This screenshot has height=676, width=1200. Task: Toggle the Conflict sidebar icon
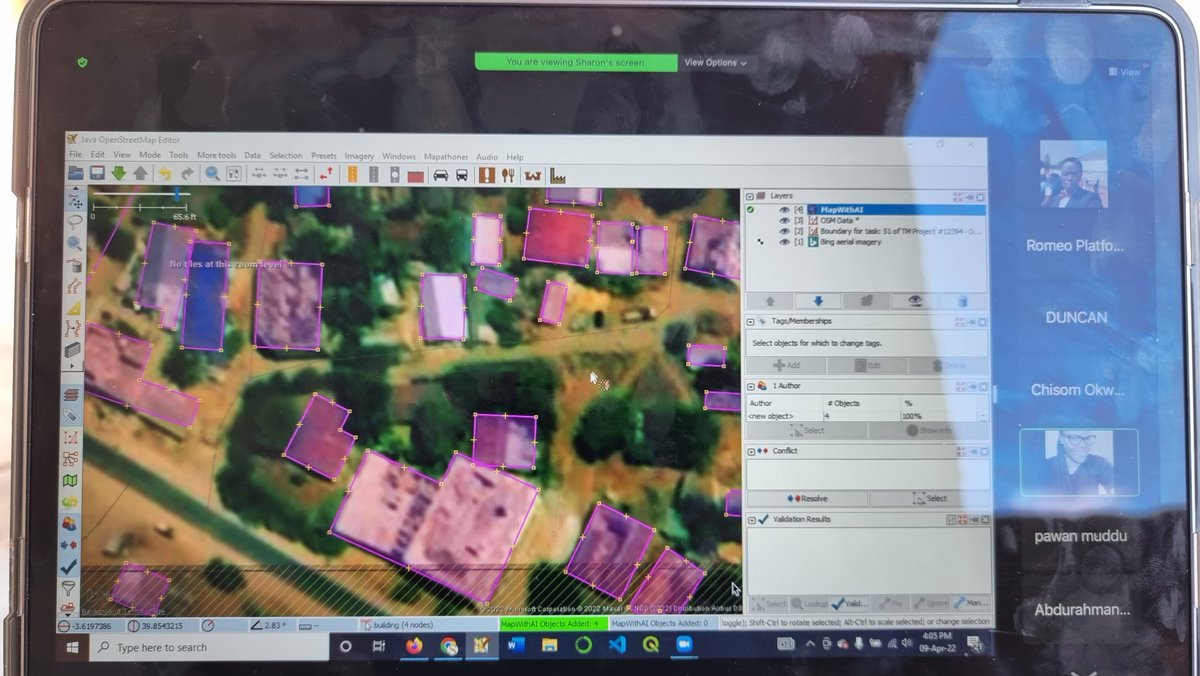[x=69, y=545]
